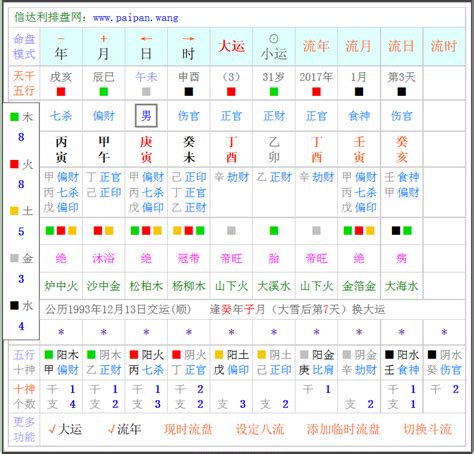474x454 pixels.
Task: Click the black 水 legend swatch
Action: pos(14,305)
